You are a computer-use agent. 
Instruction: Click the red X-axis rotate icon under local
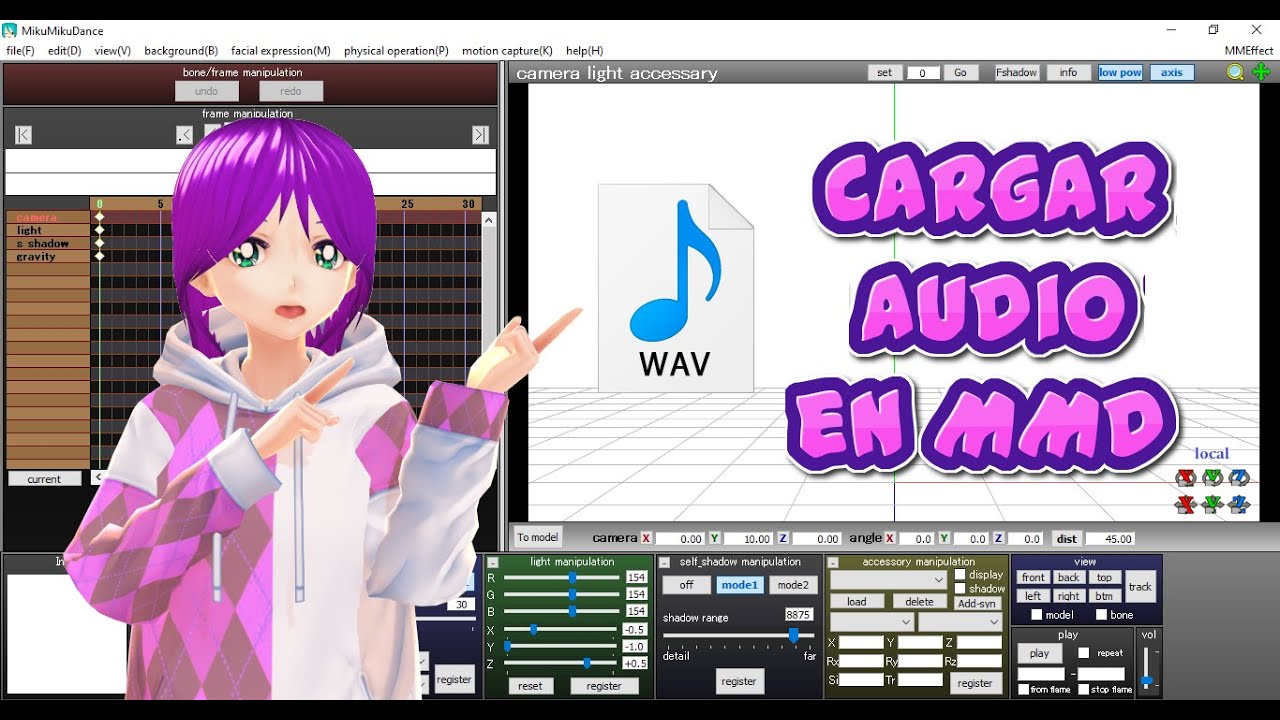pyautogui.click(x=1186, y=478)
